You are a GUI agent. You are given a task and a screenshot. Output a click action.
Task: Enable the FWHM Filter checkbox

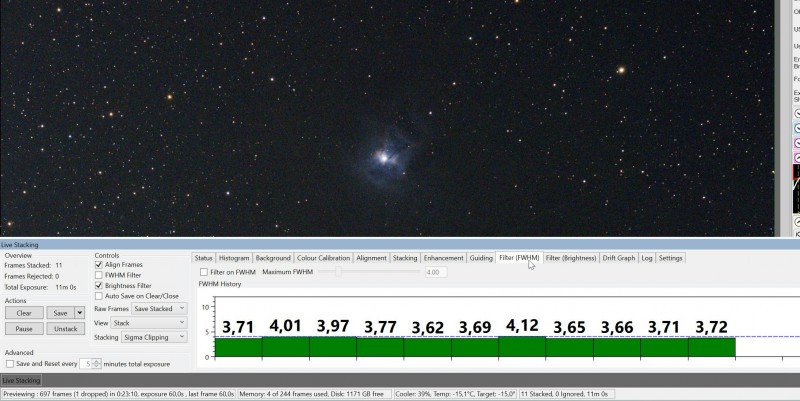click(98, 275)
